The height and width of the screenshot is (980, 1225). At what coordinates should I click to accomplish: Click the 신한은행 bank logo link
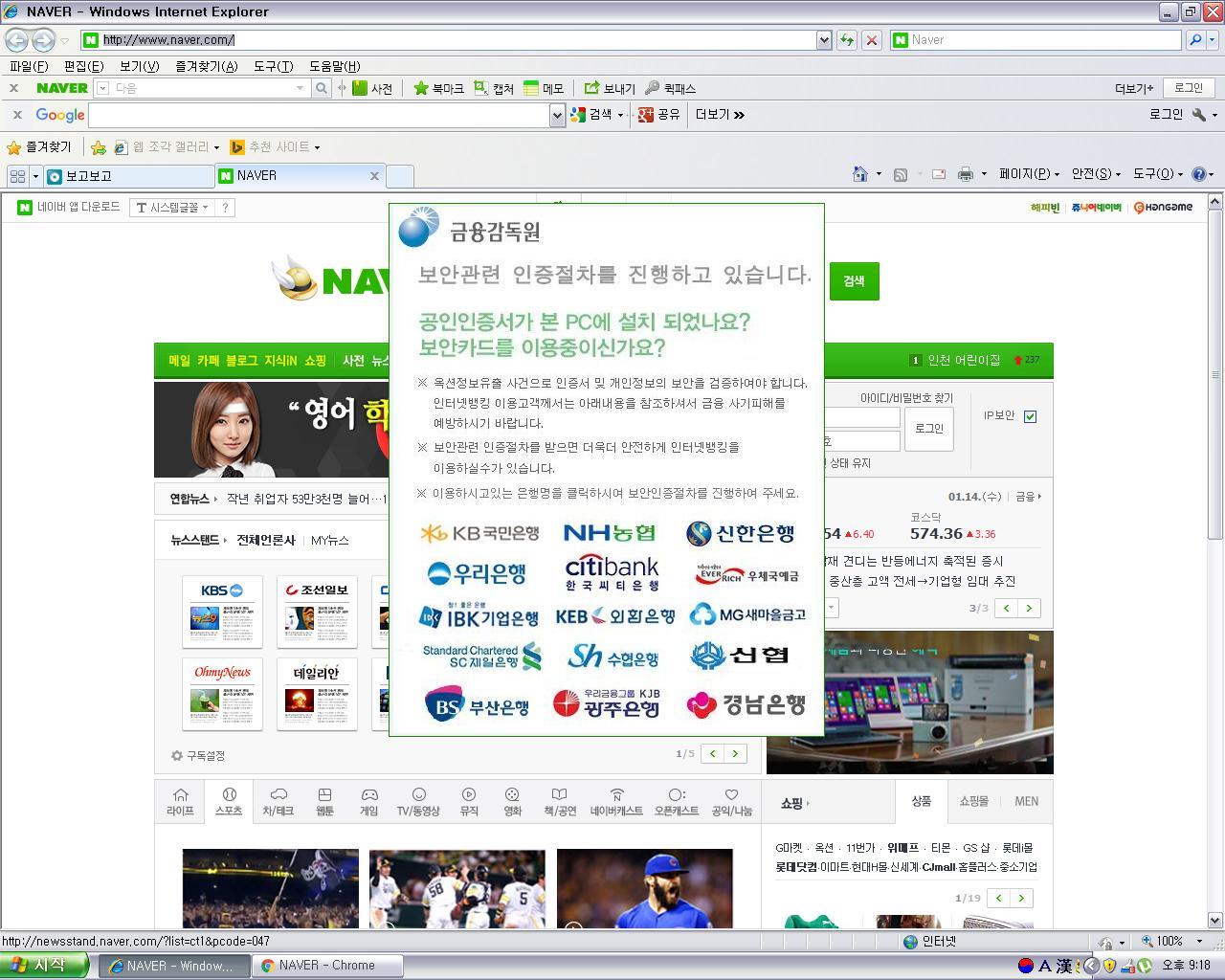coord(739,533)
